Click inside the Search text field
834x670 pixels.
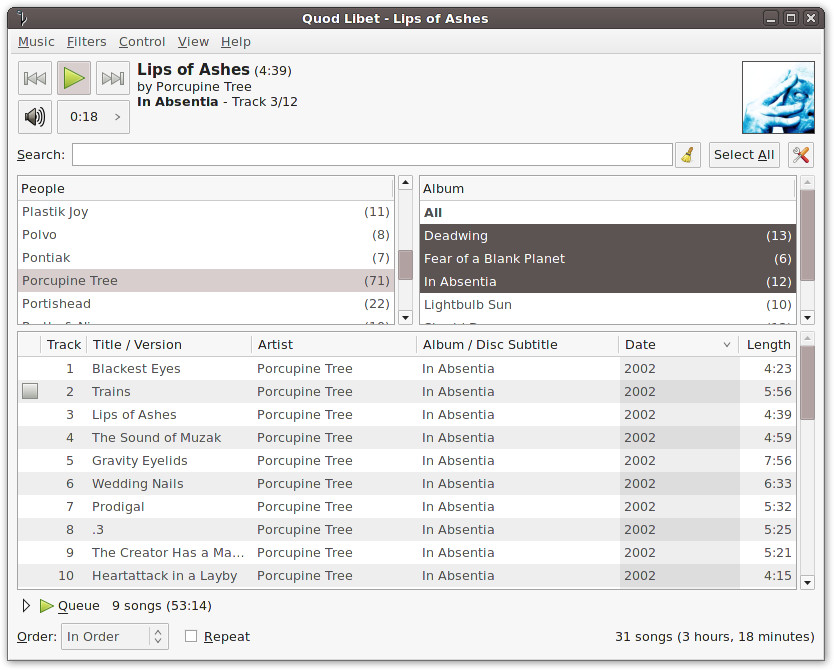(x=372, y=155)
